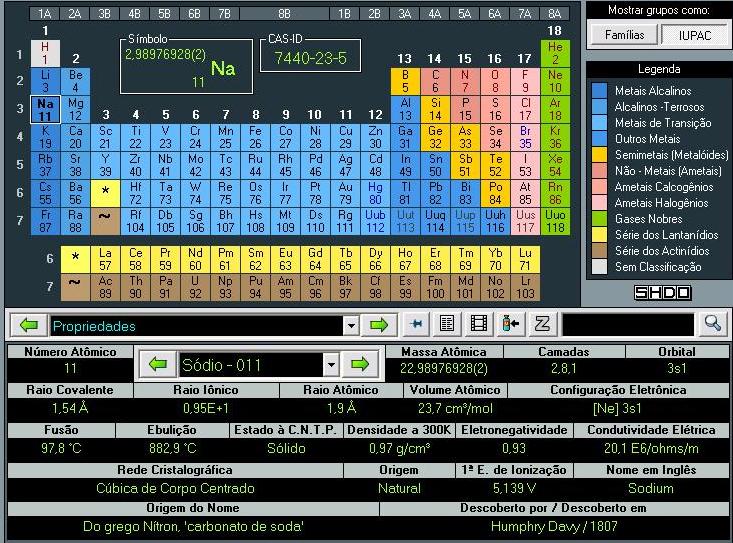Image resolution: width=733 pixels, height=543 pixels.
Task: Click the blue pin icon in toolbar
Action: coord(417,323)
